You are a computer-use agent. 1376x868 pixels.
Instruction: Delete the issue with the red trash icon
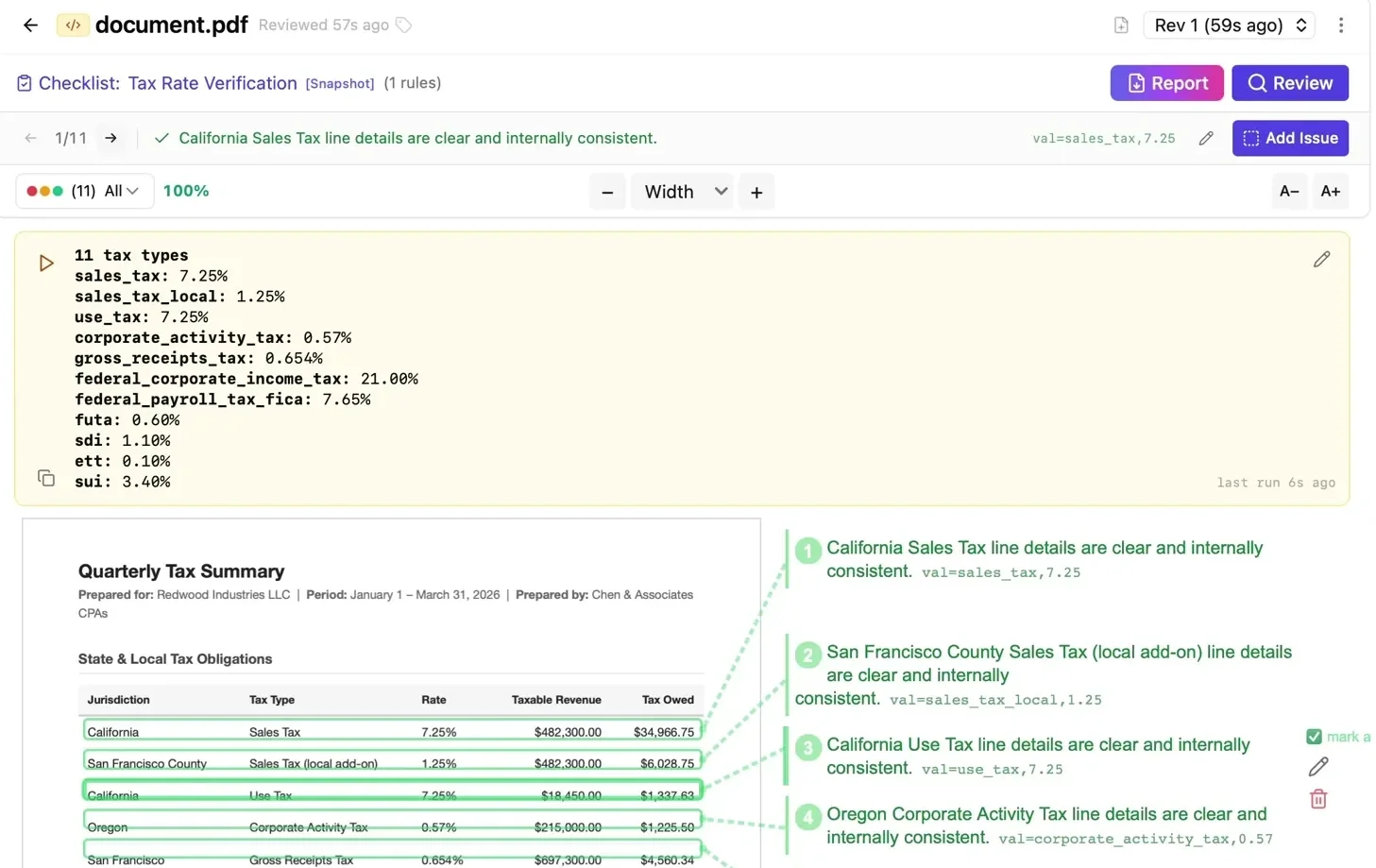pos(1318,800)
